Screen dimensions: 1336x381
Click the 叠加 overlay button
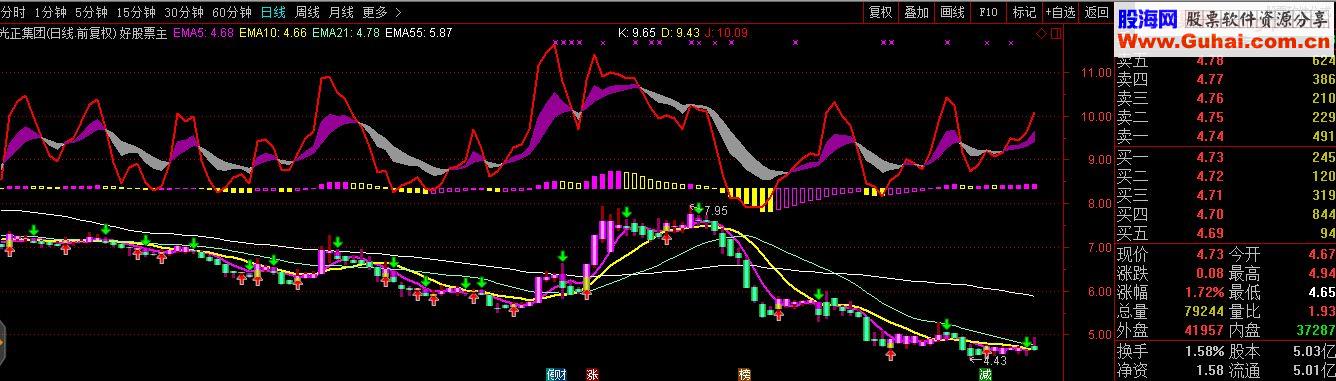pos(916,13)
